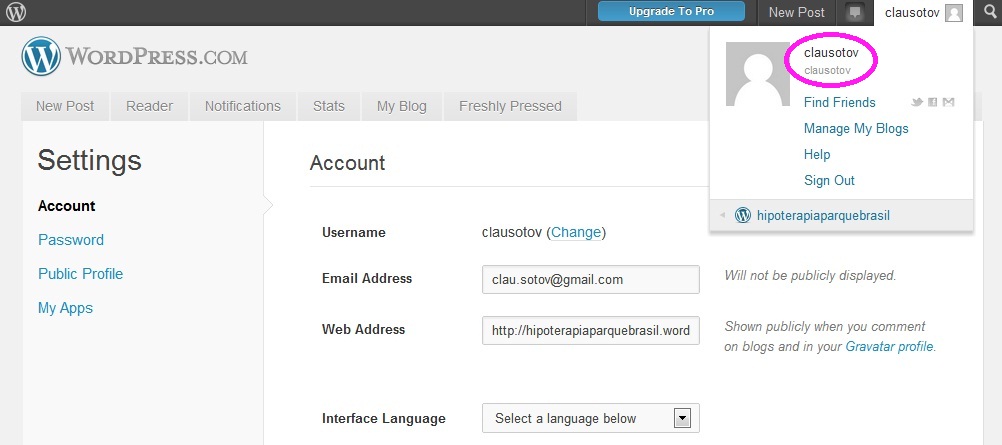Click the Gmail envelope icon beside Find Friends

coord(948,103)
